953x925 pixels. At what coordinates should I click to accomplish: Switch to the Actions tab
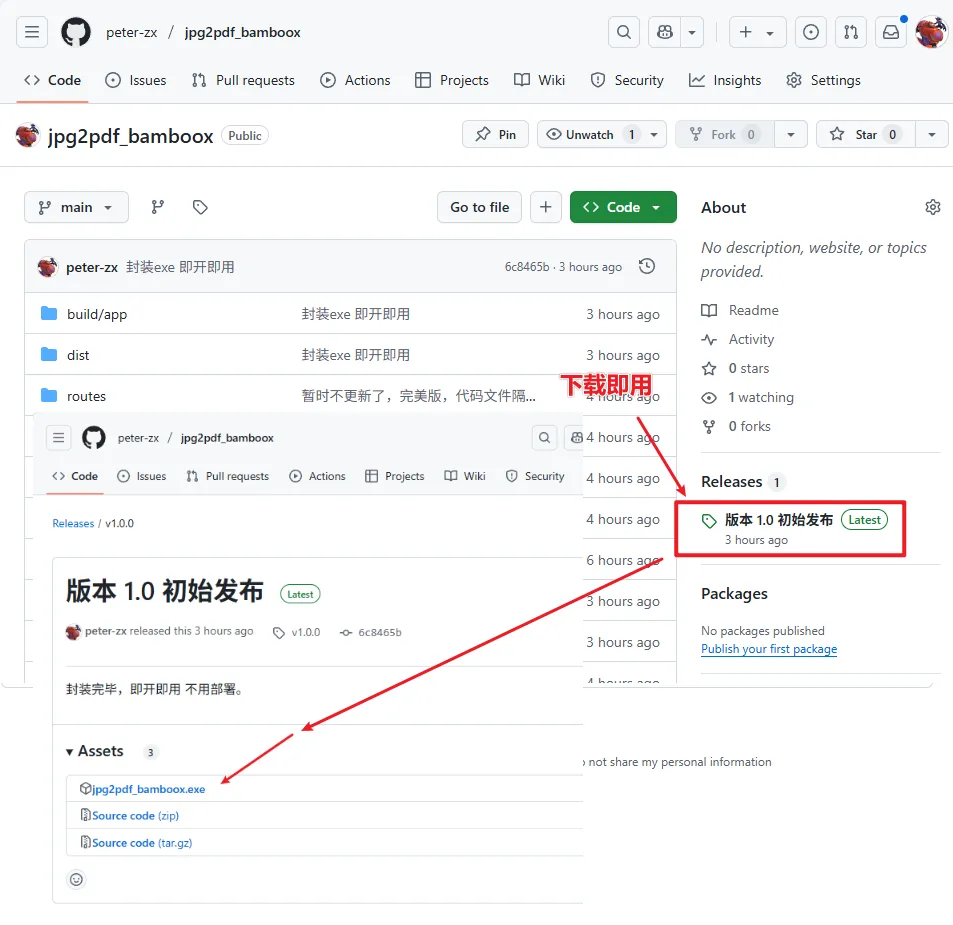tap(356, 80)
